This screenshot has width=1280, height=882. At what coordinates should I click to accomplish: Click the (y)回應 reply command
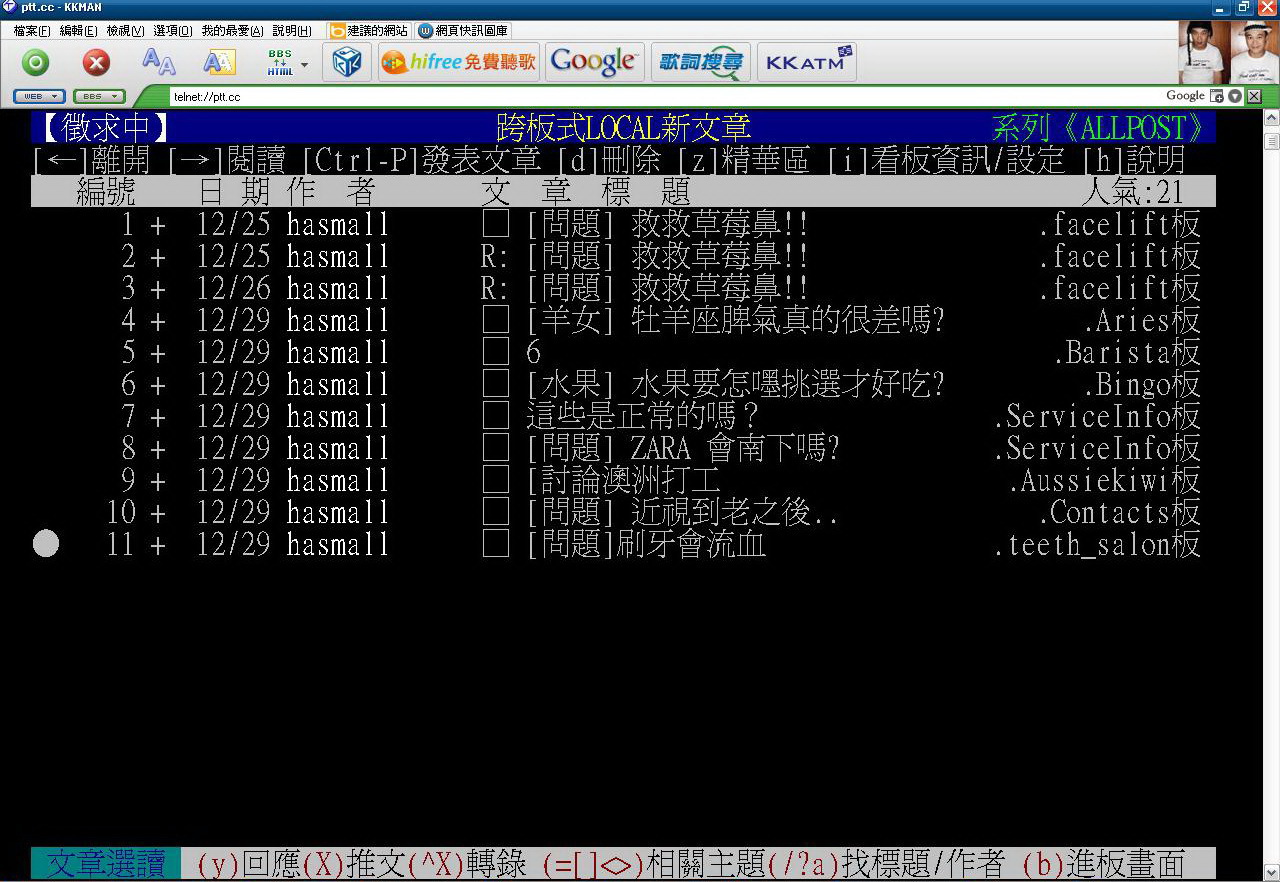pos(249,863)
